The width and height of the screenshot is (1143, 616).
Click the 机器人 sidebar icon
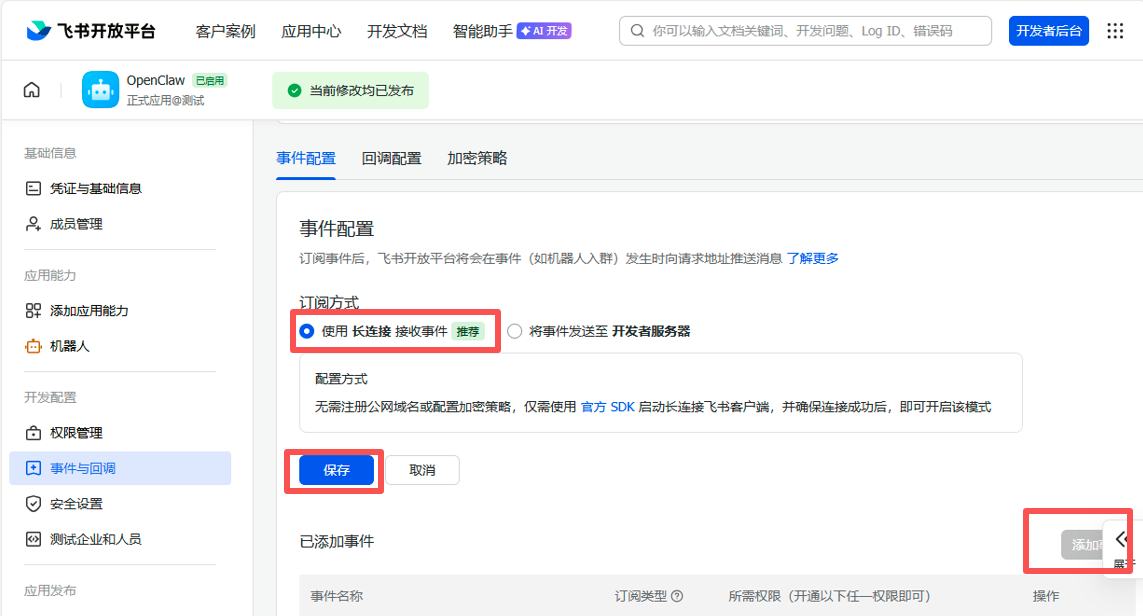click(x=33, y=346)
